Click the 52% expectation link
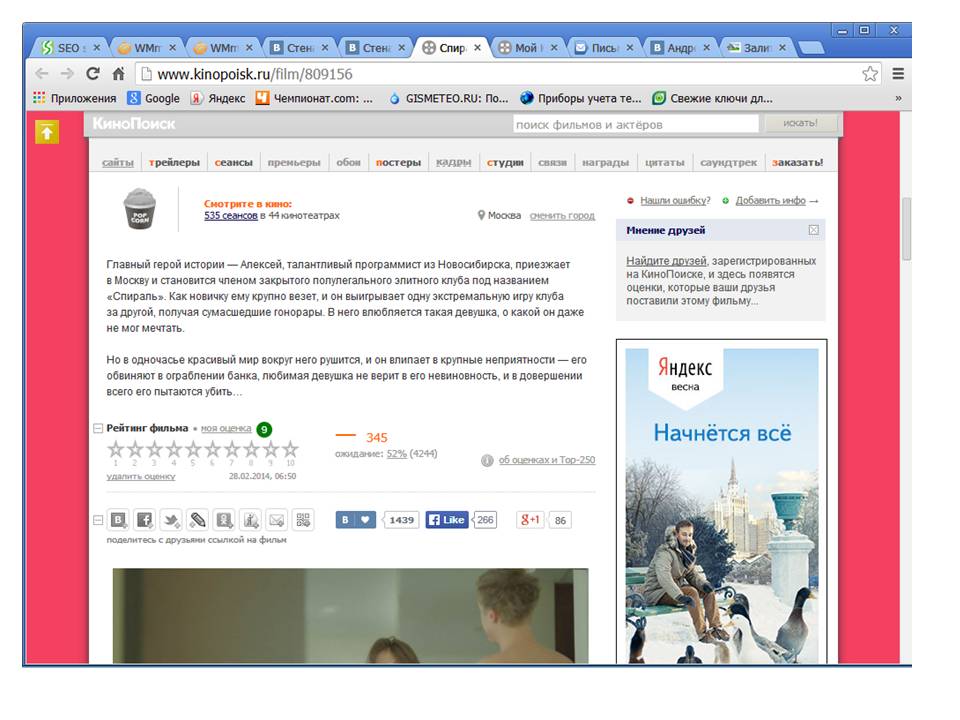960x720 pixels. pos(397,454)
